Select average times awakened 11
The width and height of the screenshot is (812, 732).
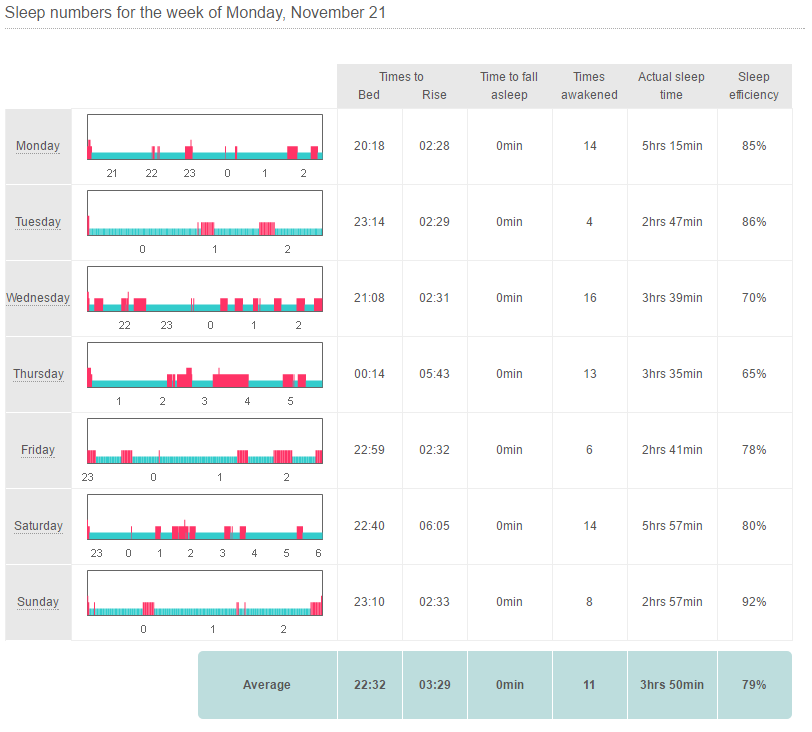click(x=589, y=685)
